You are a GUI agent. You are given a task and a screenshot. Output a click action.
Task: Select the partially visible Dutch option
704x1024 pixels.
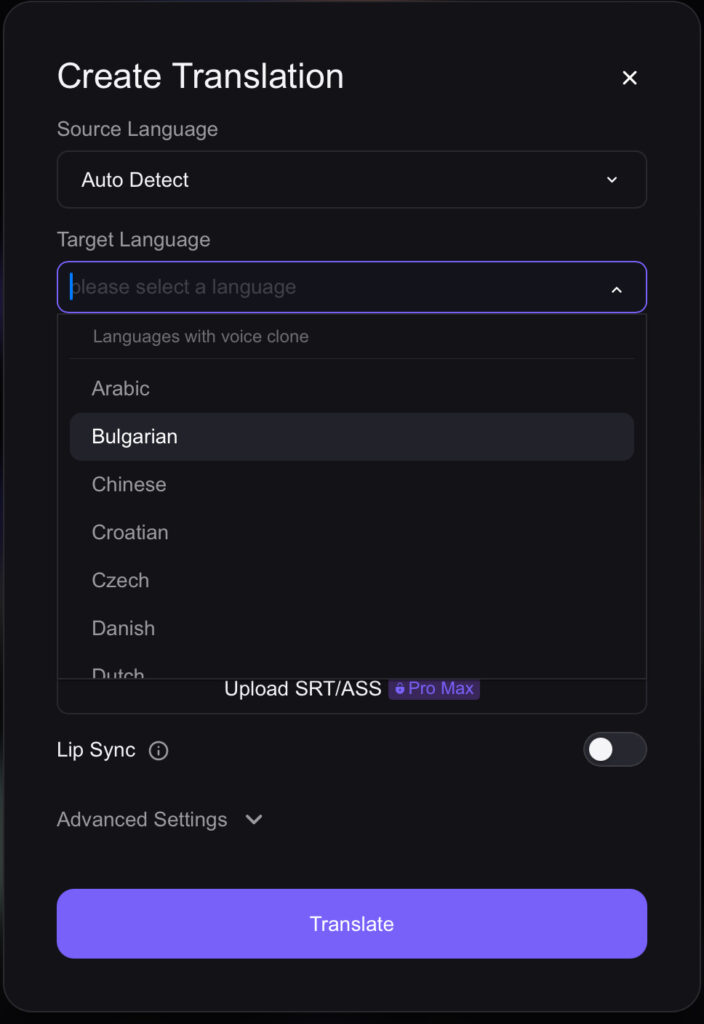(118, 672)
